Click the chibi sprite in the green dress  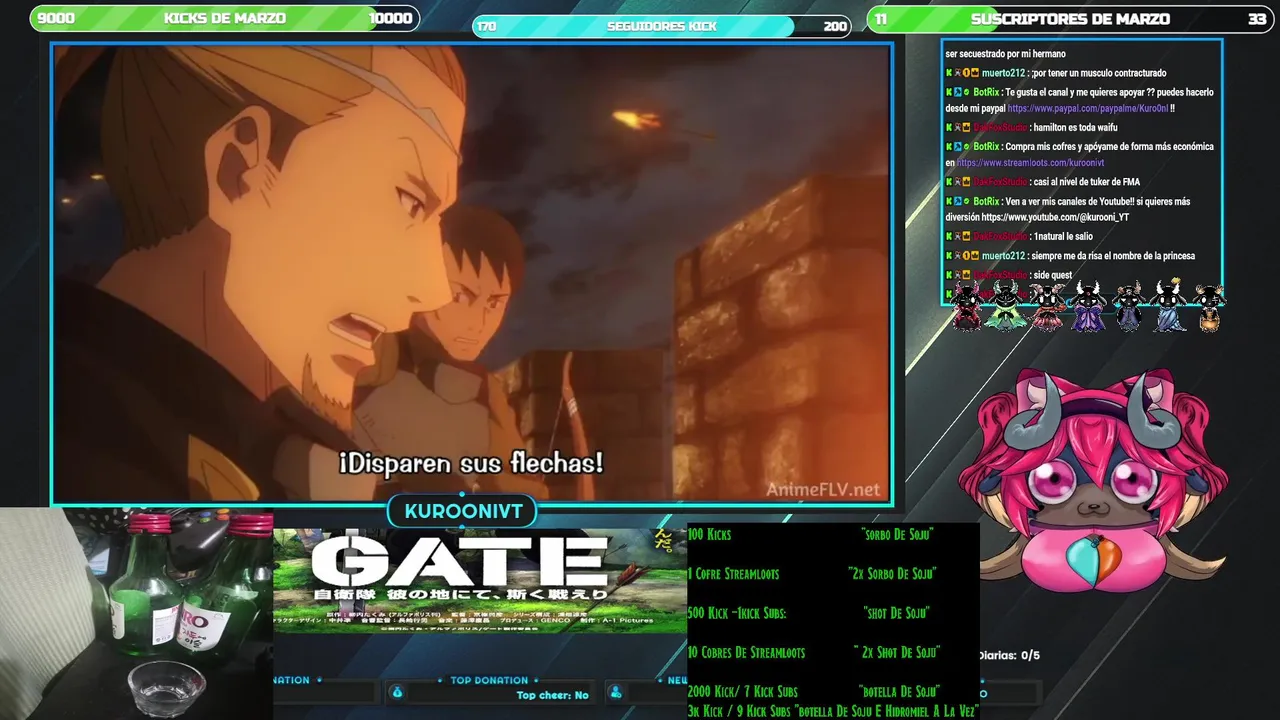coord(1005,307)
